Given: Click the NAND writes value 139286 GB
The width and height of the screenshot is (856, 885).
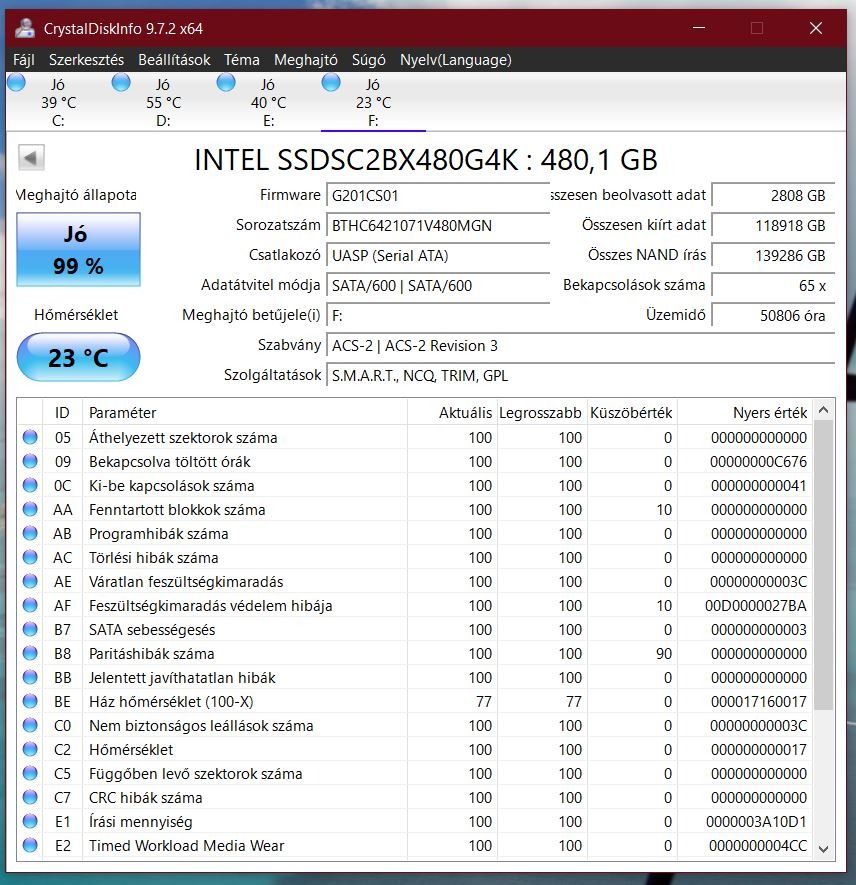Looking at the screenshot, I should 773,255.
